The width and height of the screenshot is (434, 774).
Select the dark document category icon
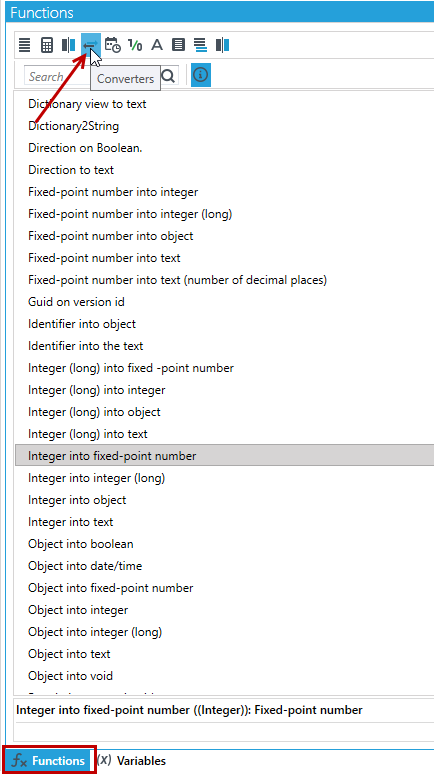178,45
